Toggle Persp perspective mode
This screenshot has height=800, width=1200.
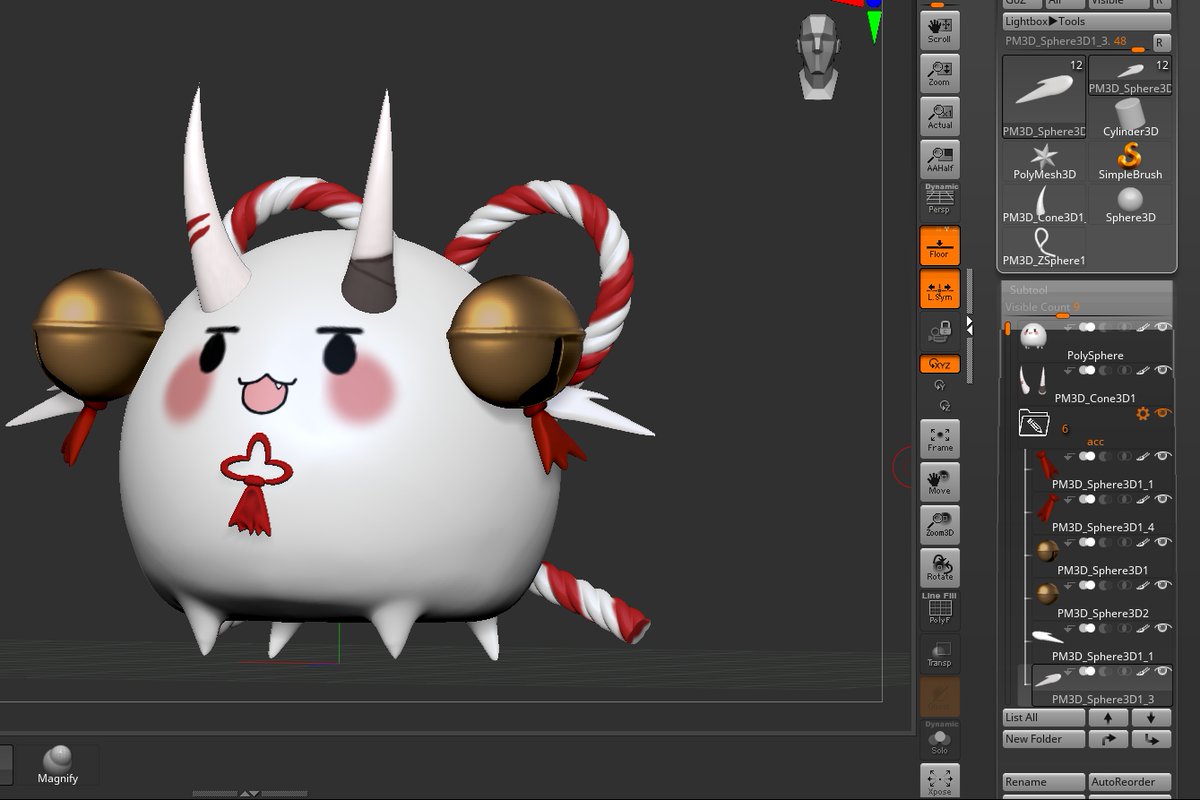(x=940, y=201)
